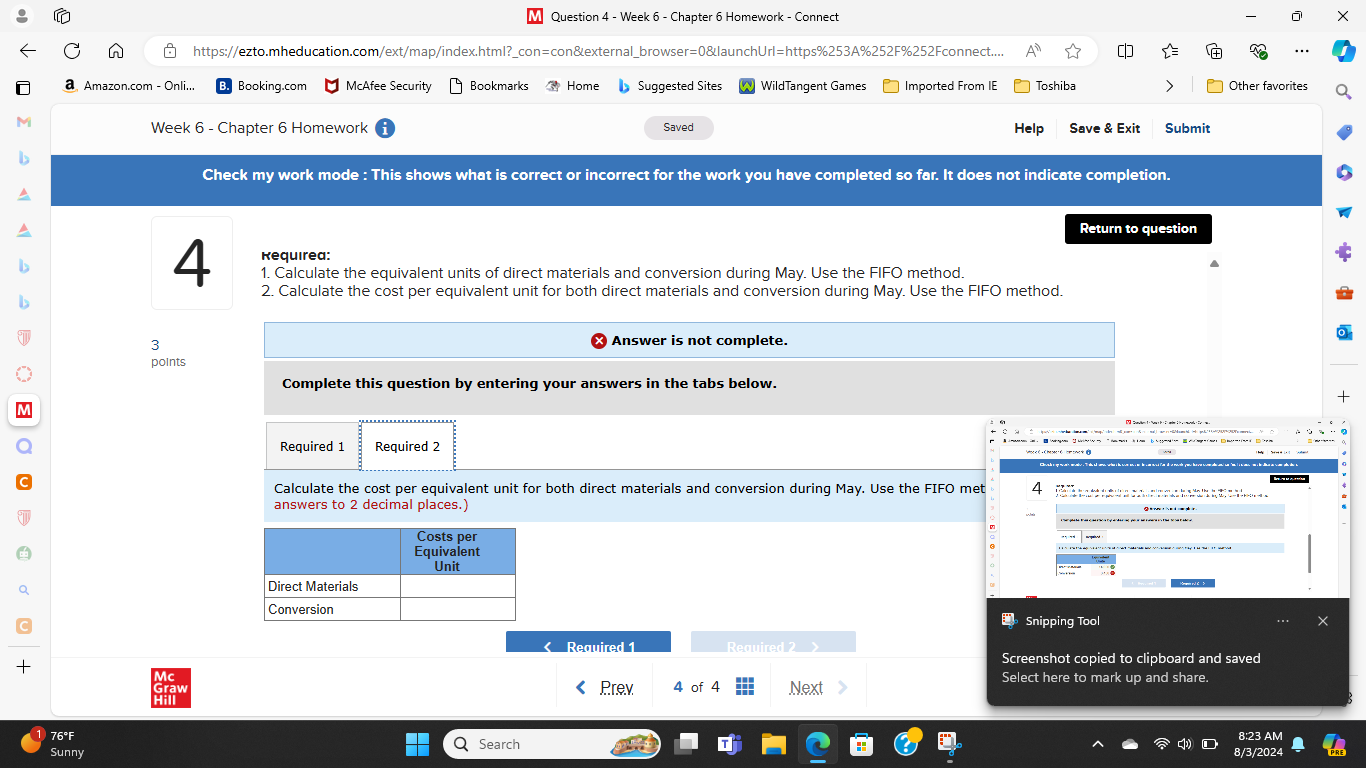Open the question map grid beside 4 of 4

coord(745,686)
